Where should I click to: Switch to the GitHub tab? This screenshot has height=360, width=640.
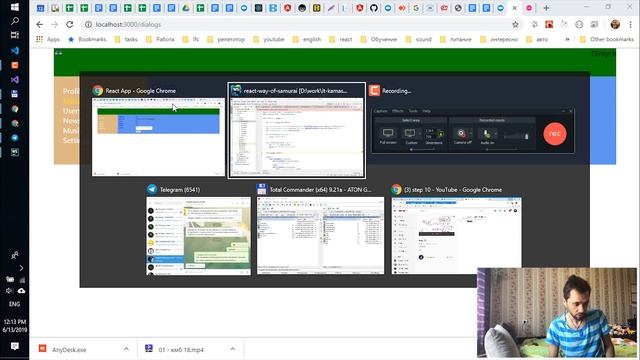(x=374, y=8)
